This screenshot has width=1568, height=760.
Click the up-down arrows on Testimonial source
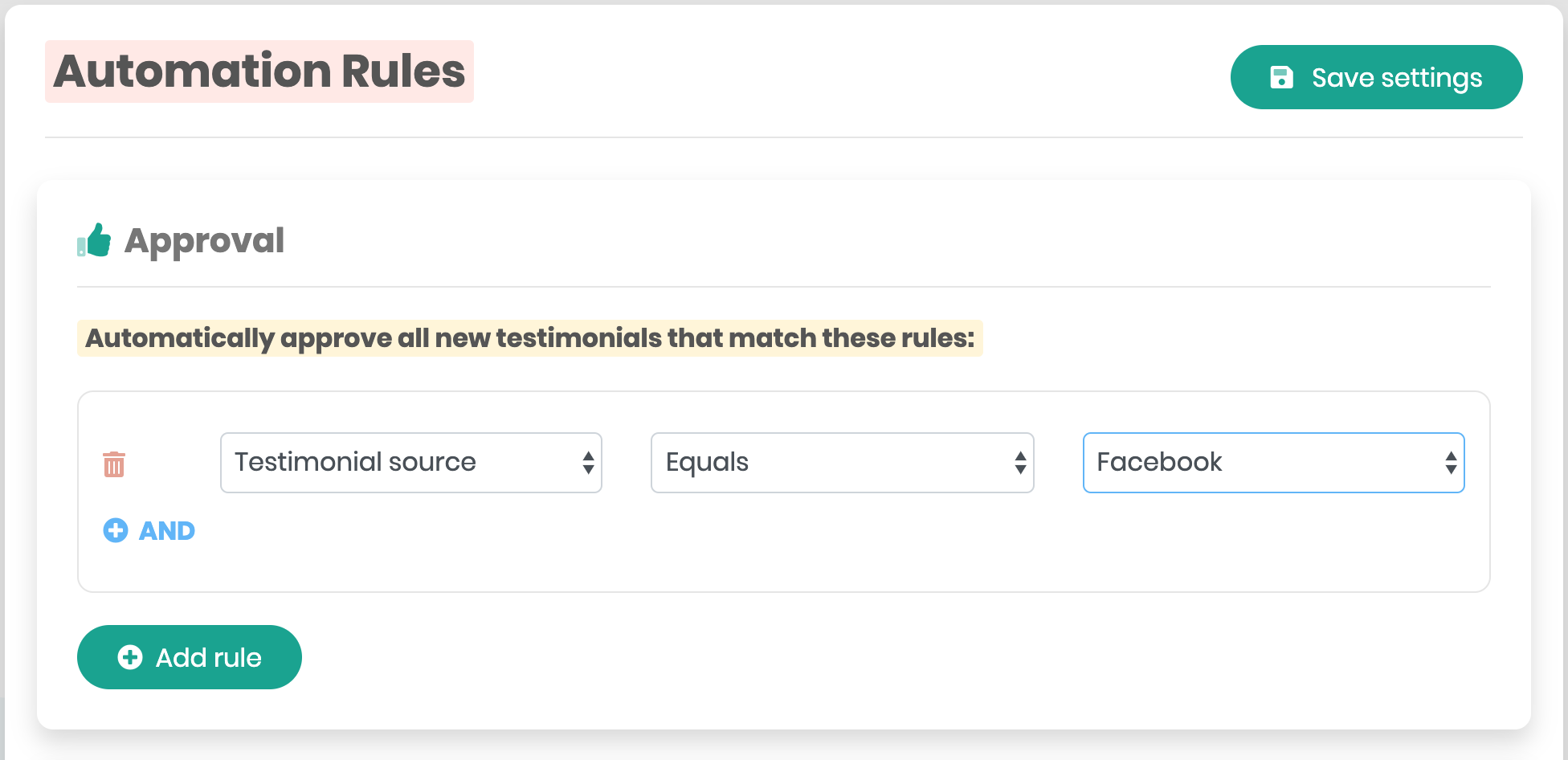click(588, 463)
